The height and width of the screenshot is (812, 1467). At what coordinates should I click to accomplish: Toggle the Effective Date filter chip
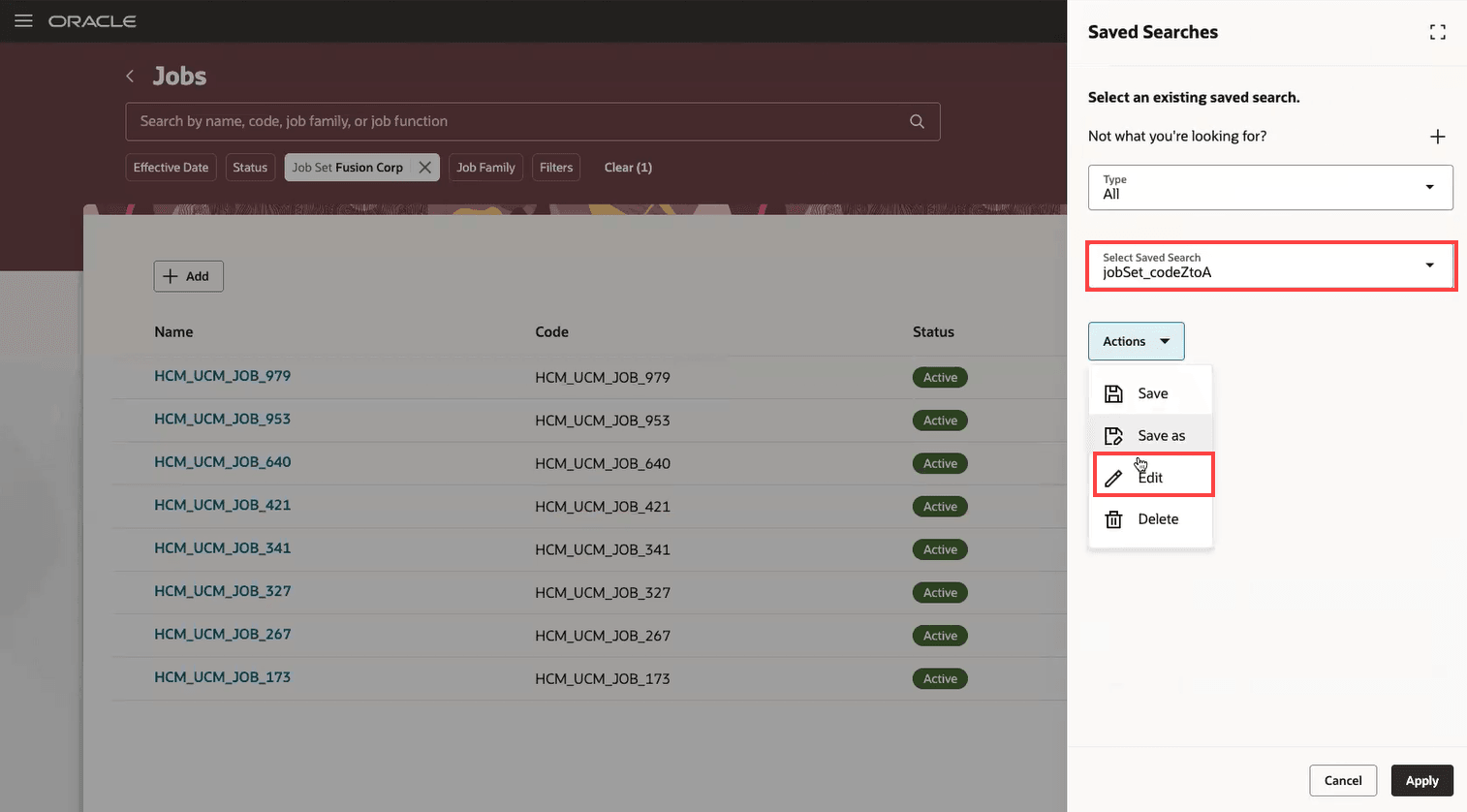pyautogui.click(x=171, y=168)
